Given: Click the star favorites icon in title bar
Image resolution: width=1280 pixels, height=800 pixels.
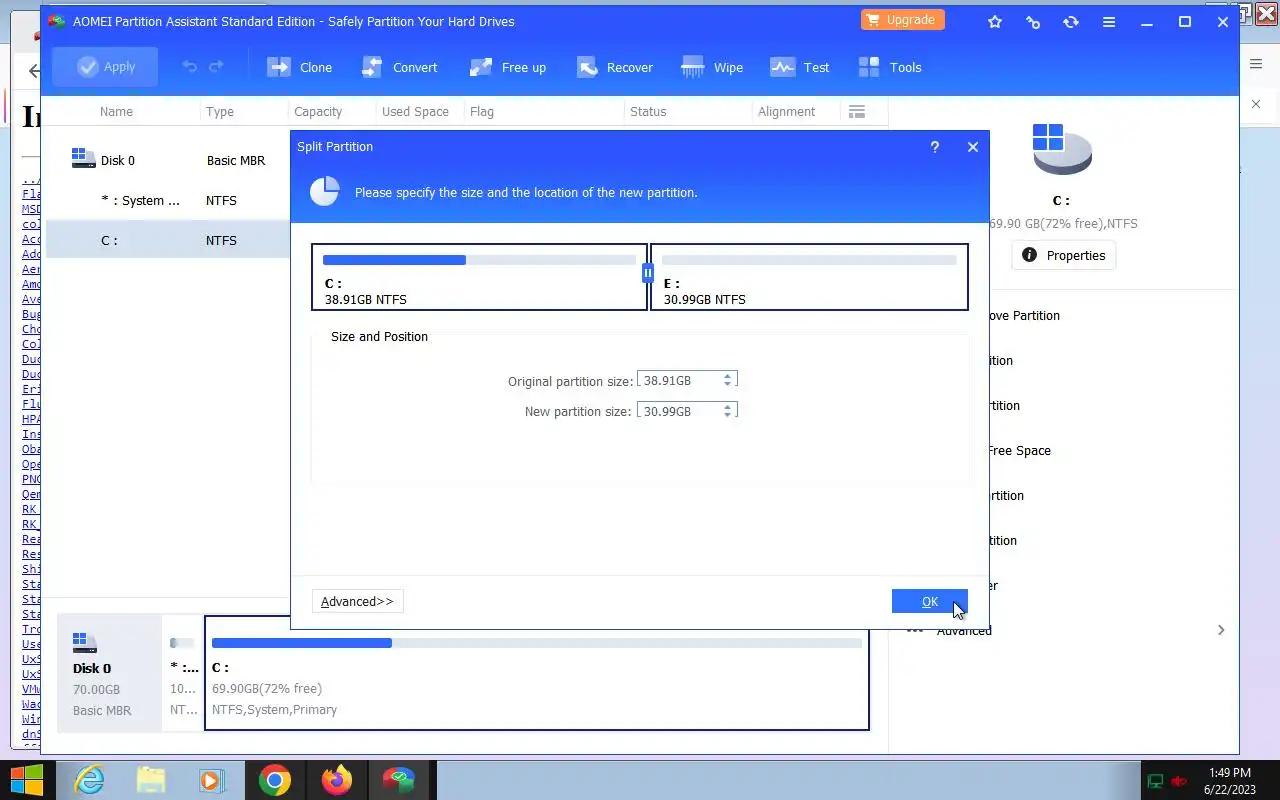Looking at the screenshot, I should pyautogui.click(x=995, y=21).
